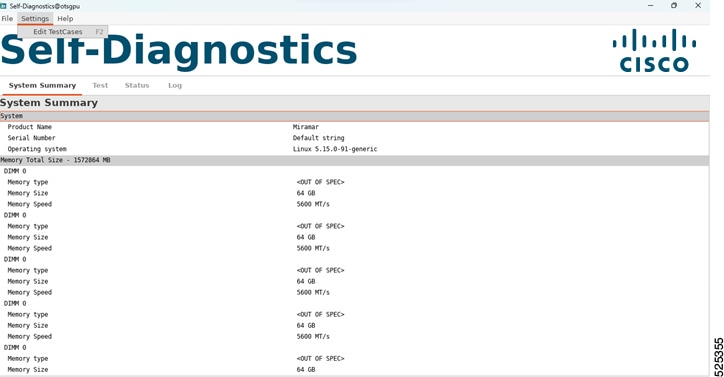Open the File menu
724x377 pixels.
pos(7,18)
